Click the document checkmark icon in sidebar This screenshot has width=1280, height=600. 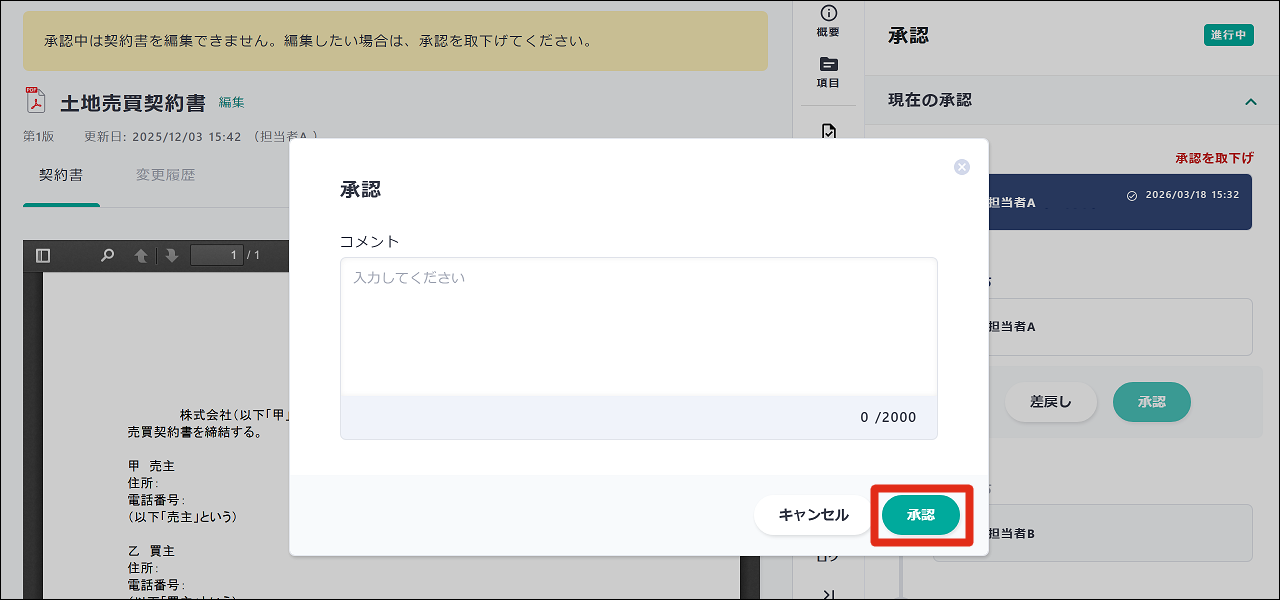coord(828,131)
